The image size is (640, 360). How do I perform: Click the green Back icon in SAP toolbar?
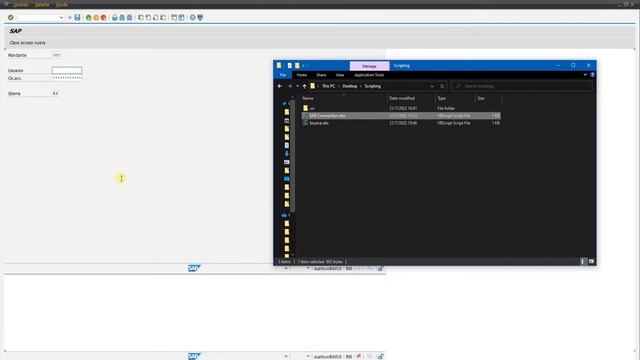(89, 18)
